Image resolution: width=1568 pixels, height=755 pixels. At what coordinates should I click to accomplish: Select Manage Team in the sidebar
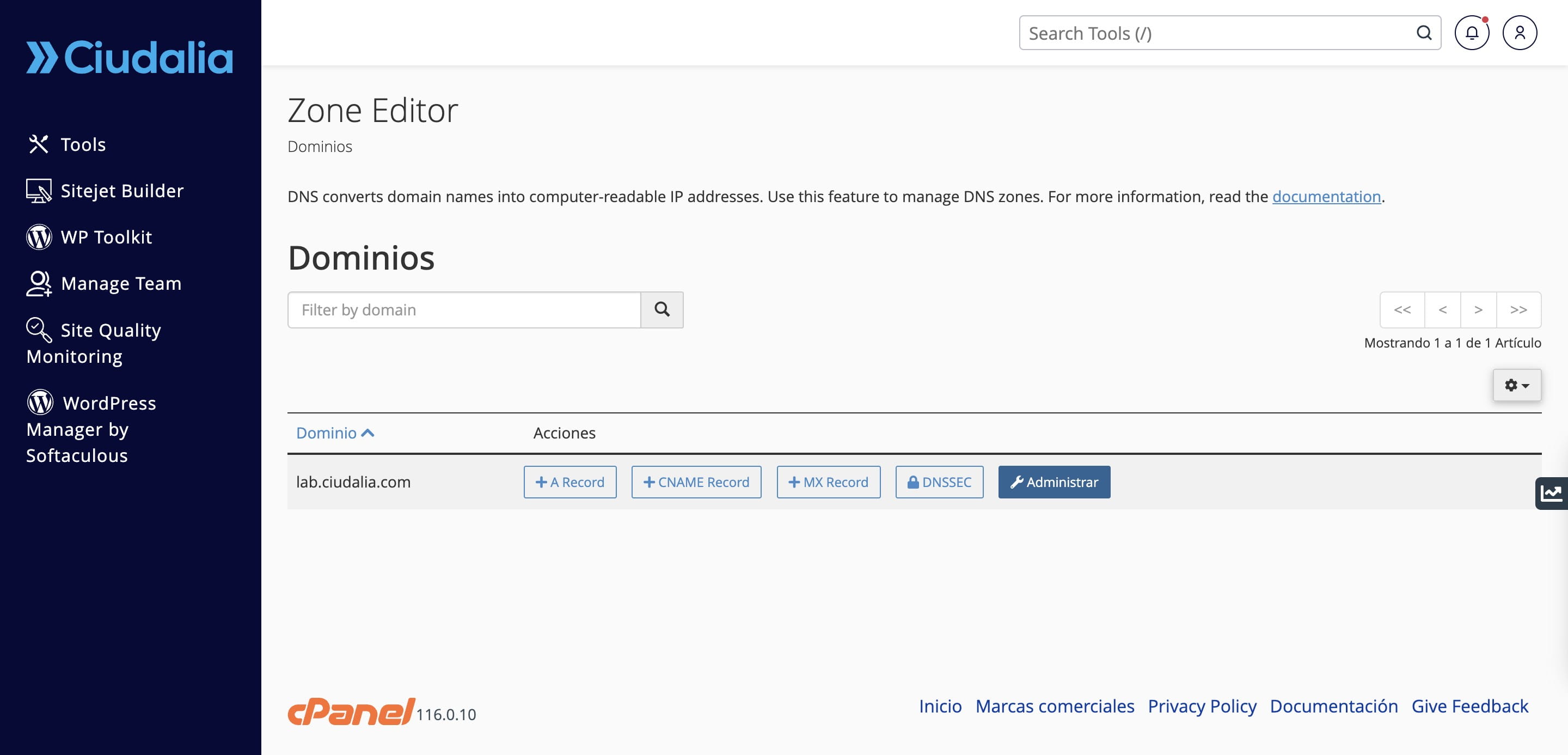[121, 283]
